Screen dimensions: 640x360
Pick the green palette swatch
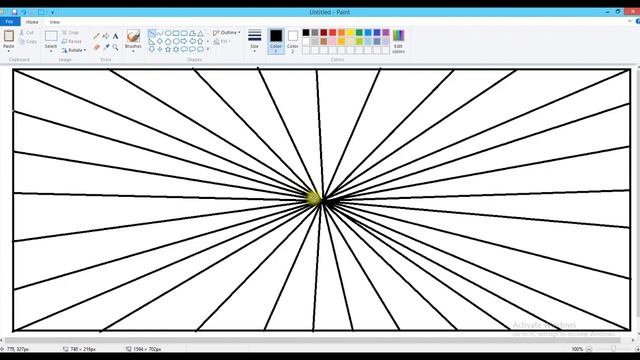point(359,33)
